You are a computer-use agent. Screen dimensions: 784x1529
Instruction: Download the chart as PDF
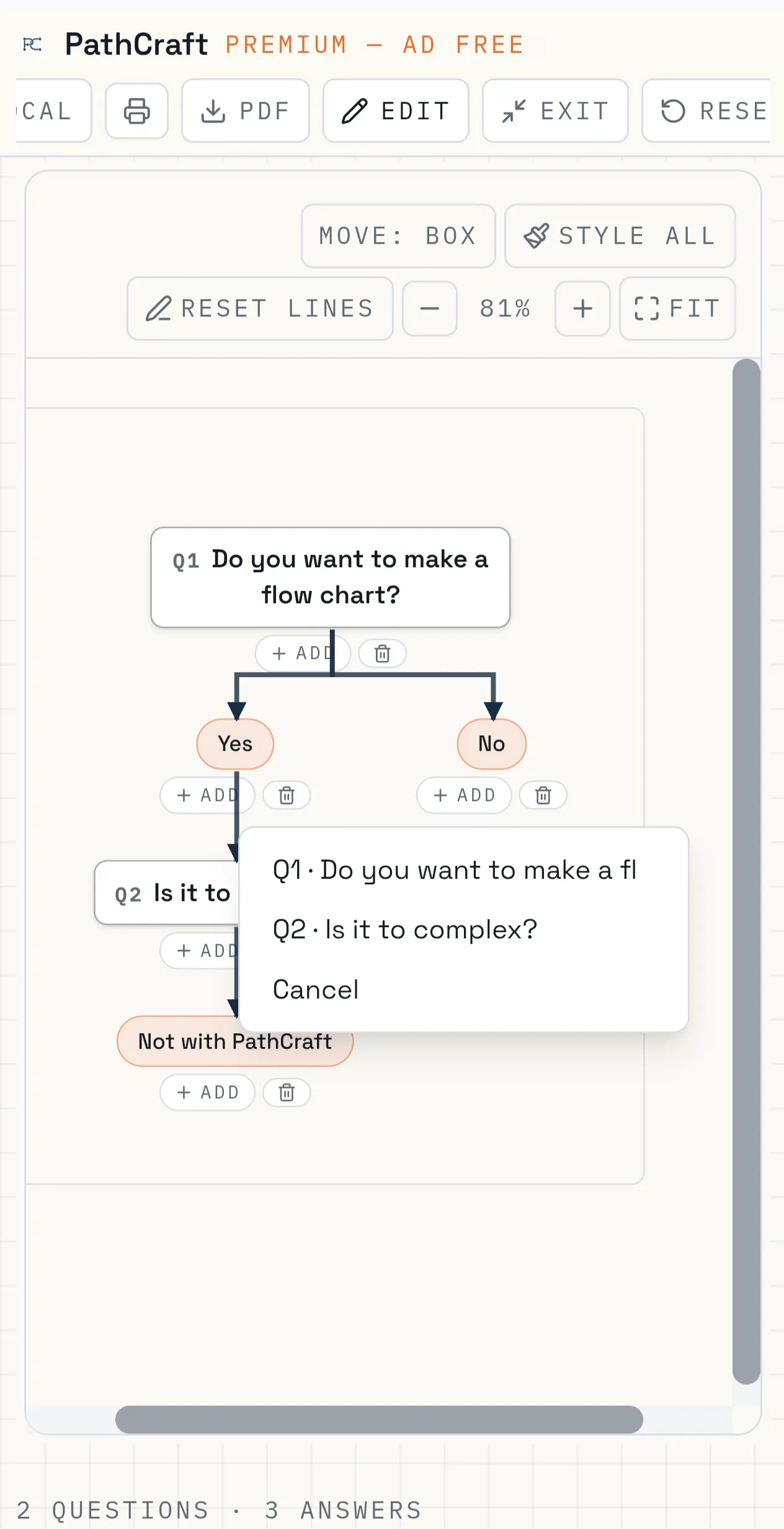click(246, 111)
